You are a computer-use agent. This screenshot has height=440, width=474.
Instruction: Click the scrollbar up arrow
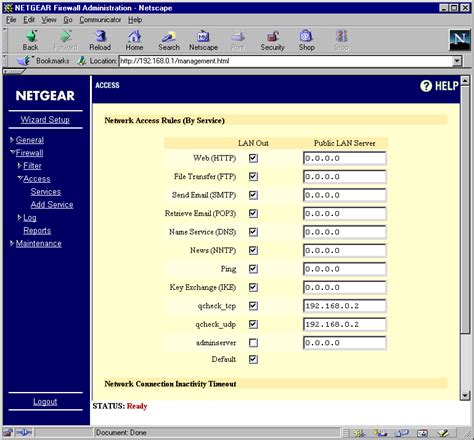coord(465,80)
